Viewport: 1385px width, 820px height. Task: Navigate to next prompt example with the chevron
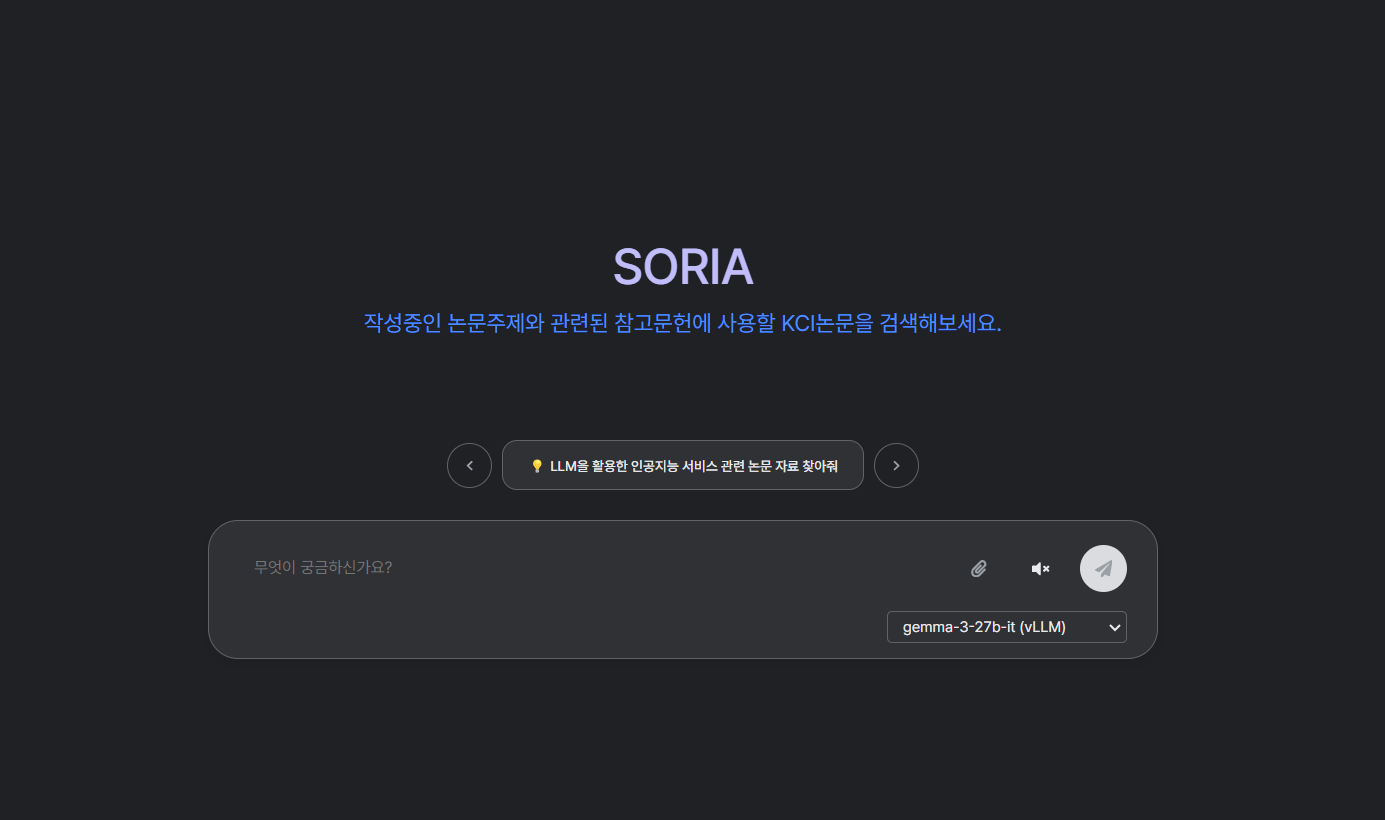(896, 464)
